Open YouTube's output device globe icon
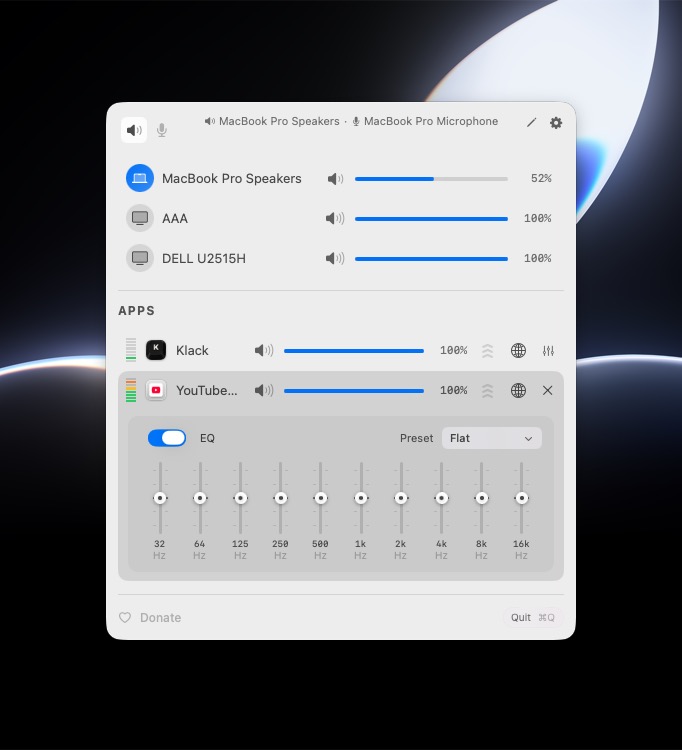This screenshot has width=682, height=750. tap(518, 391)
